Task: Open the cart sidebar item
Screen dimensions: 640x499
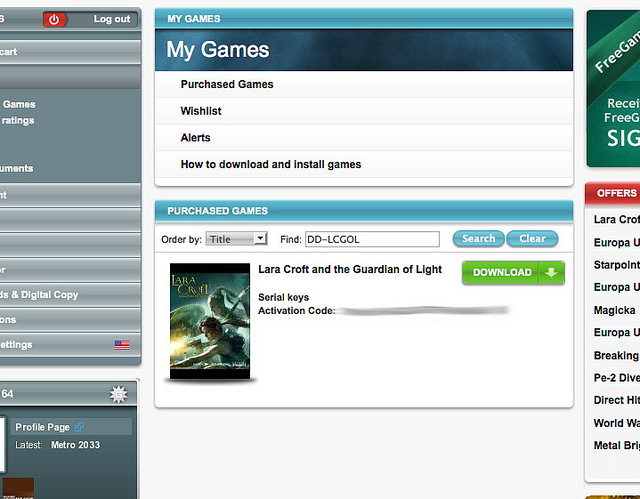Action: coord(69,52)
